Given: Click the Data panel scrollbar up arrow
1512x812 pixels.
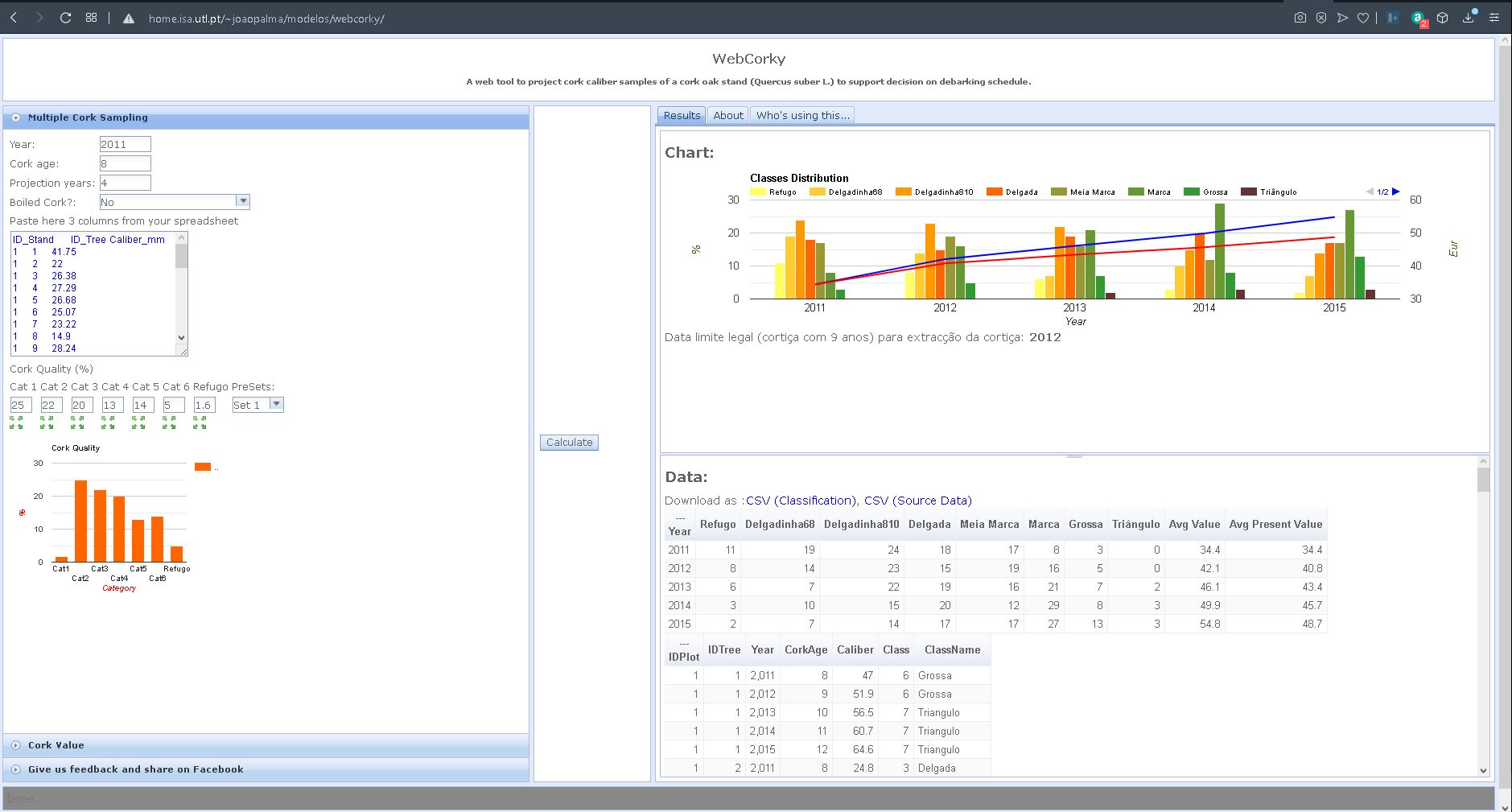Looking at the screenshot, I should pos(1484,461).
